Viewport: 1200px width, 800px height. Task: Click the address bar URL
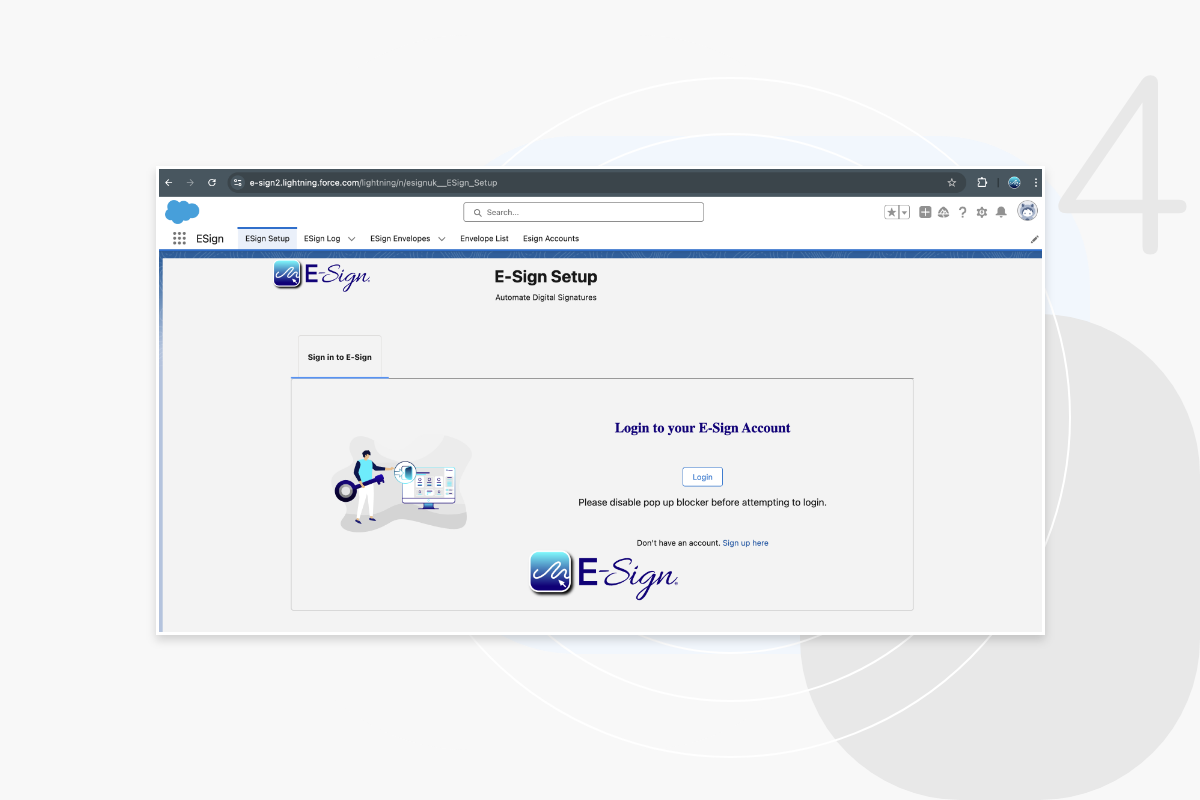(x=373, y=183)
